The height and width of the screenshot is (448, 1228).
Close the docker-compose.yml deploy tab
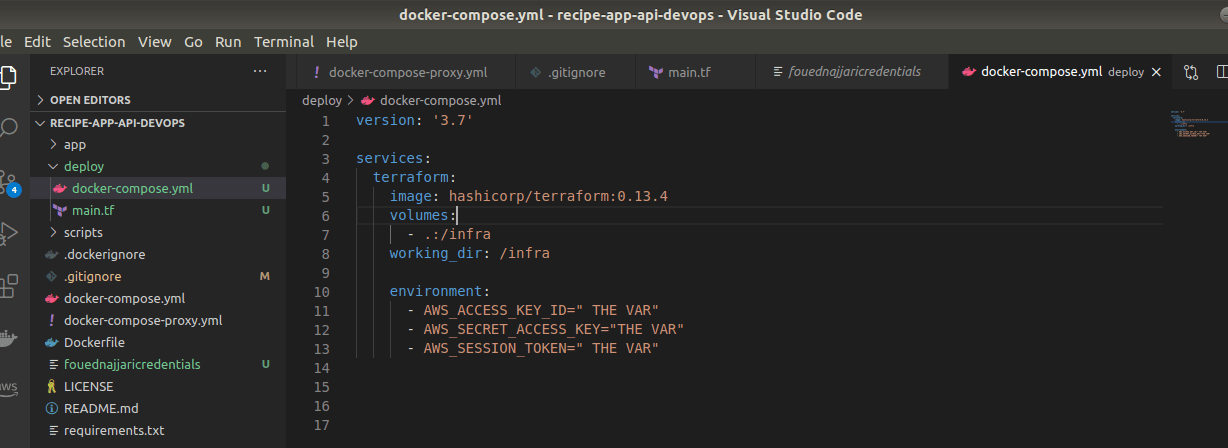[x=1157, y=72]
